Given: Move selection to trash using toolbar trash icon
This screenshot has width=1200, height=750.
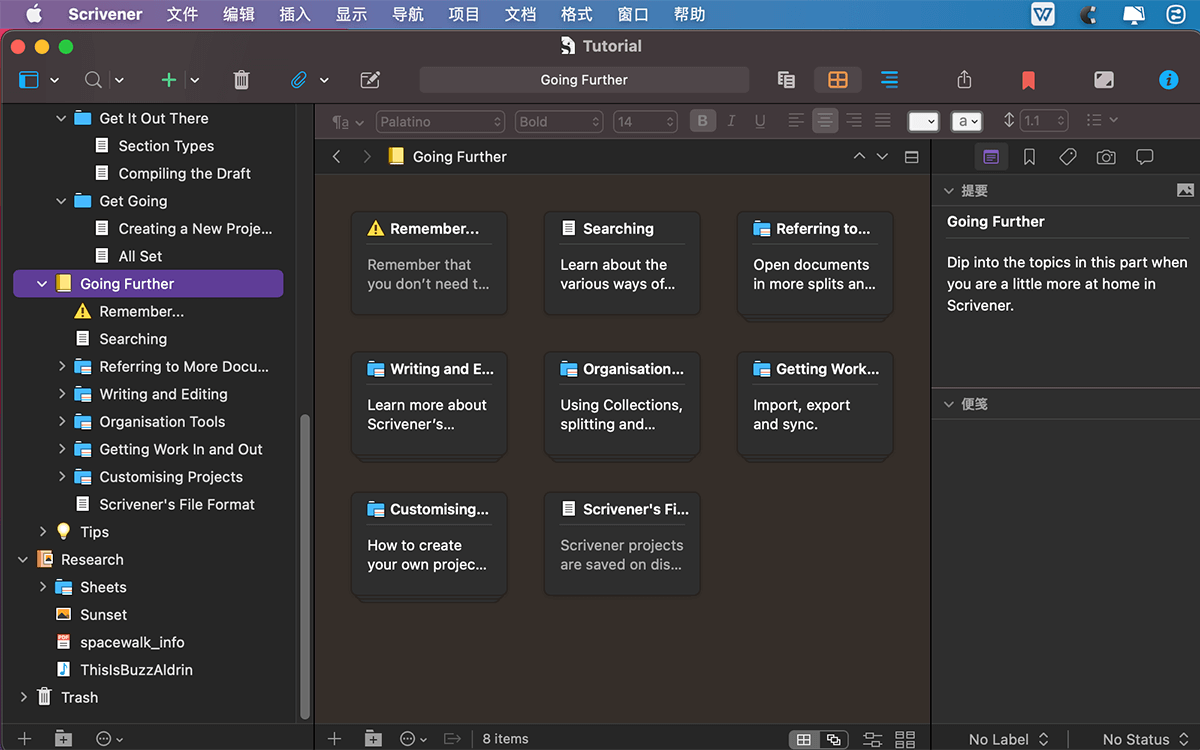Looking at the screenshot, I should tap(241, 80).
